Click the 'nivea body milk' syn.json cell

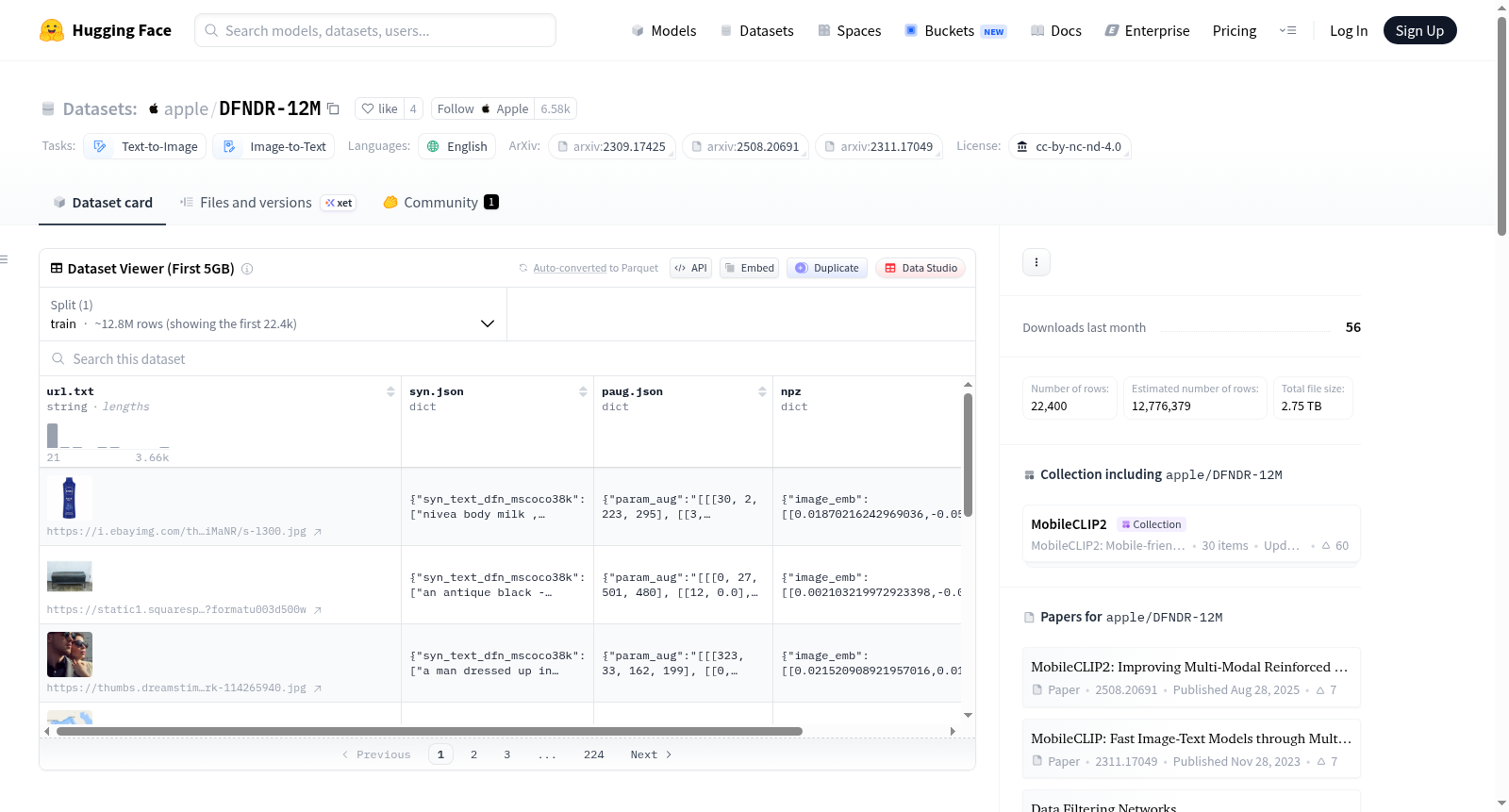pyautogui.click(x=497, y=507)
